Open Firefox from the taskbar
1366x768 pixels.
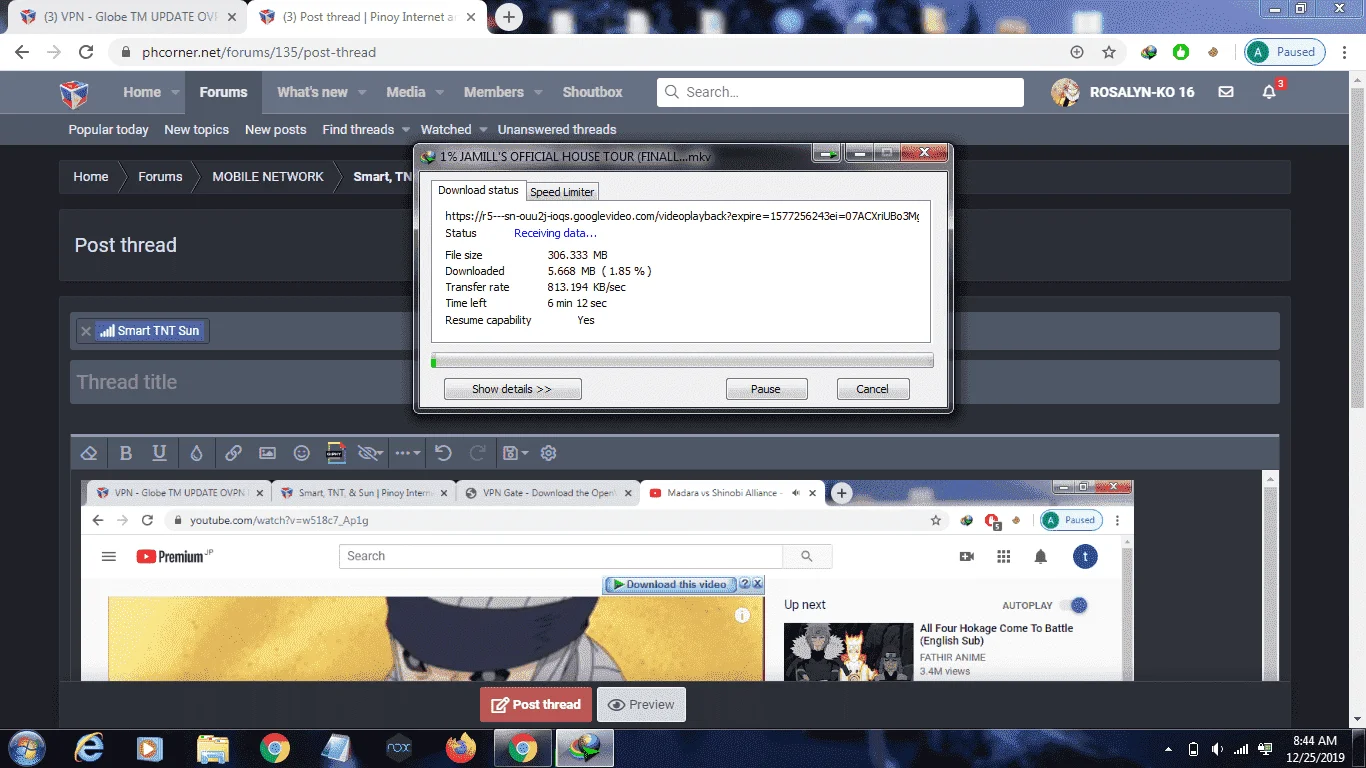461,747
